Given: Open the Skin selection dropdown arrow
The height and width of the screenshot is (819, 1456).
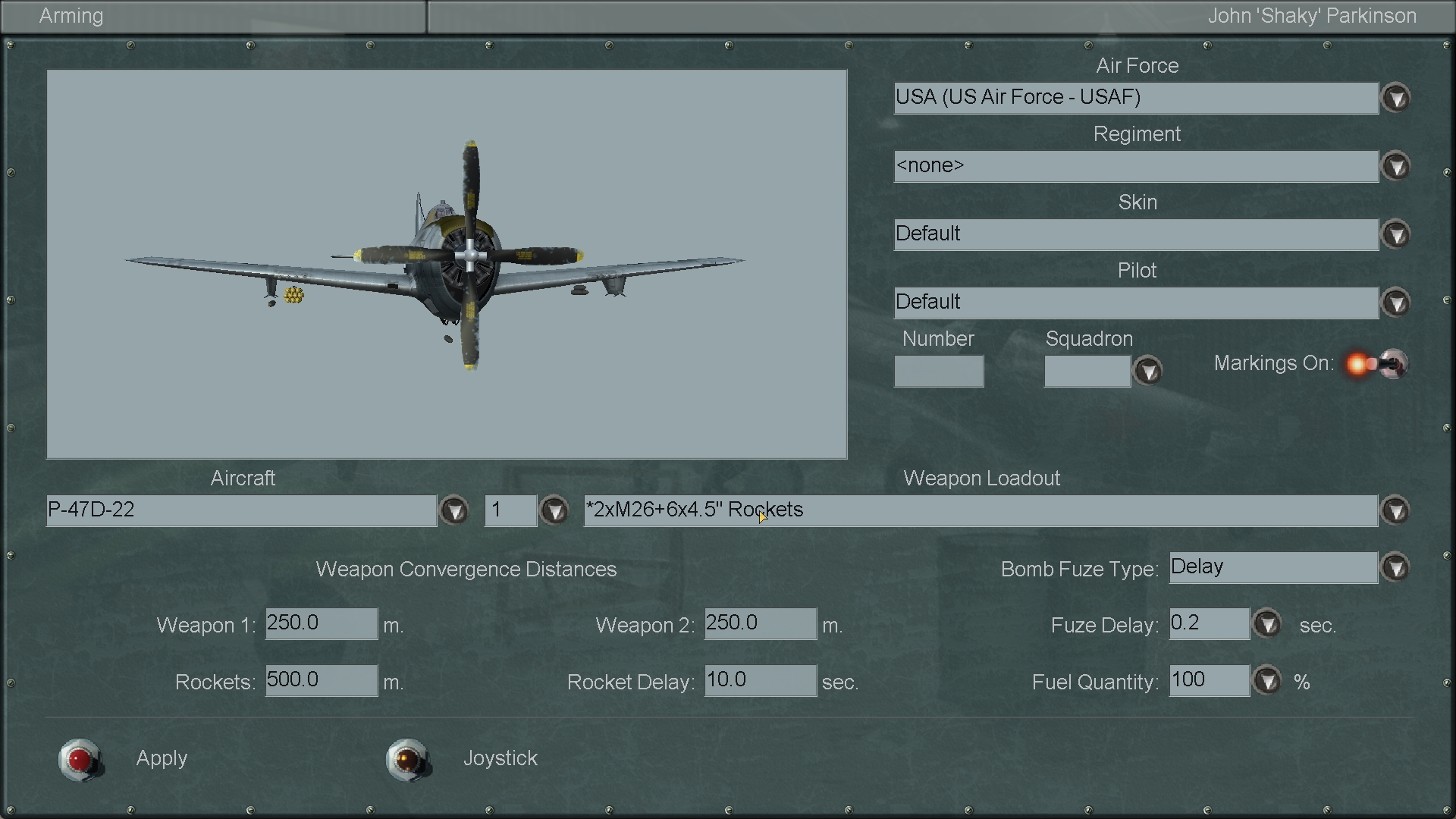Looking at the screenshot, I should [1395, 235].
